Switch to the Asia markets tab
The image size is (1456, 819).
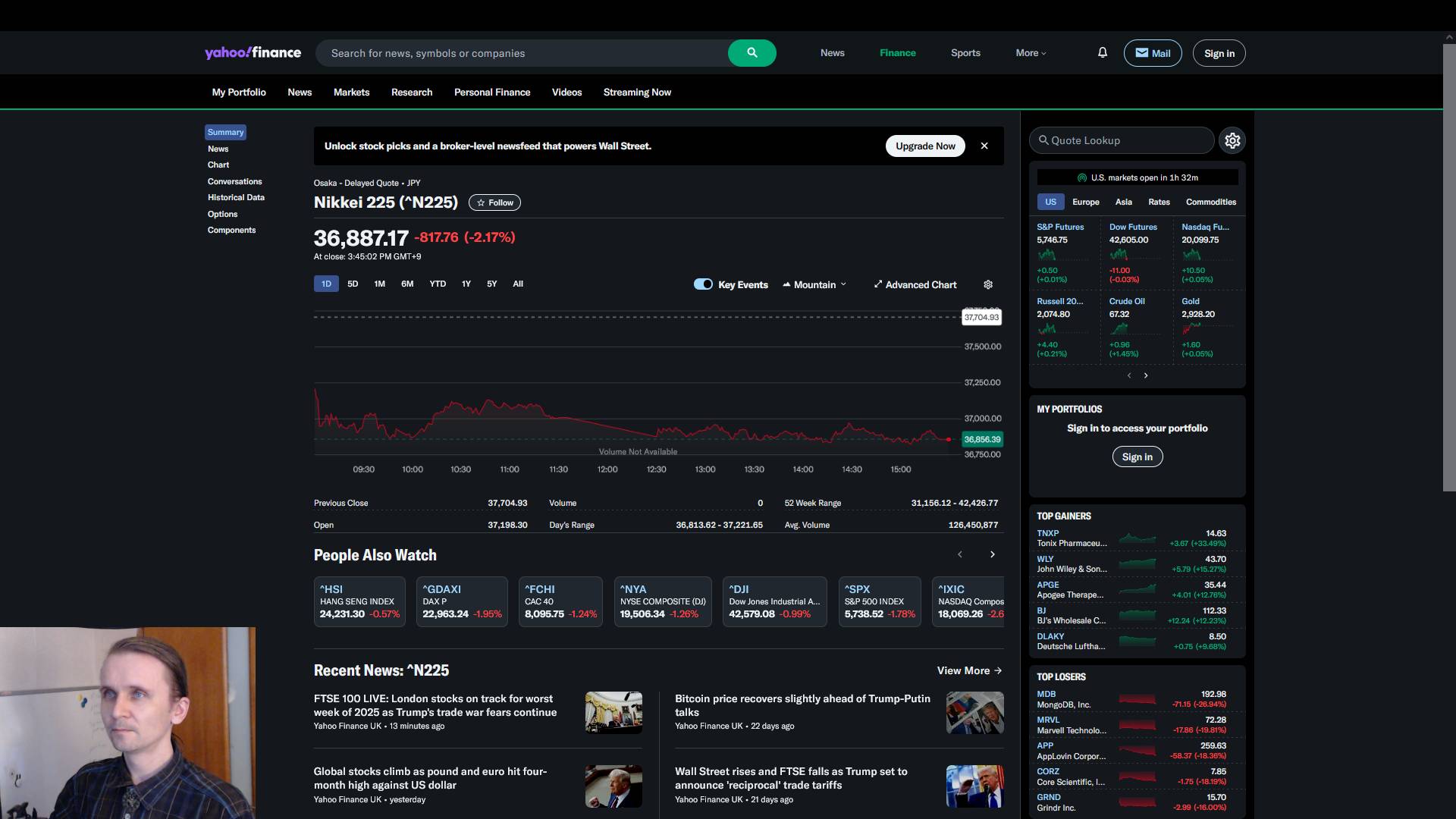pos(1123,202)
